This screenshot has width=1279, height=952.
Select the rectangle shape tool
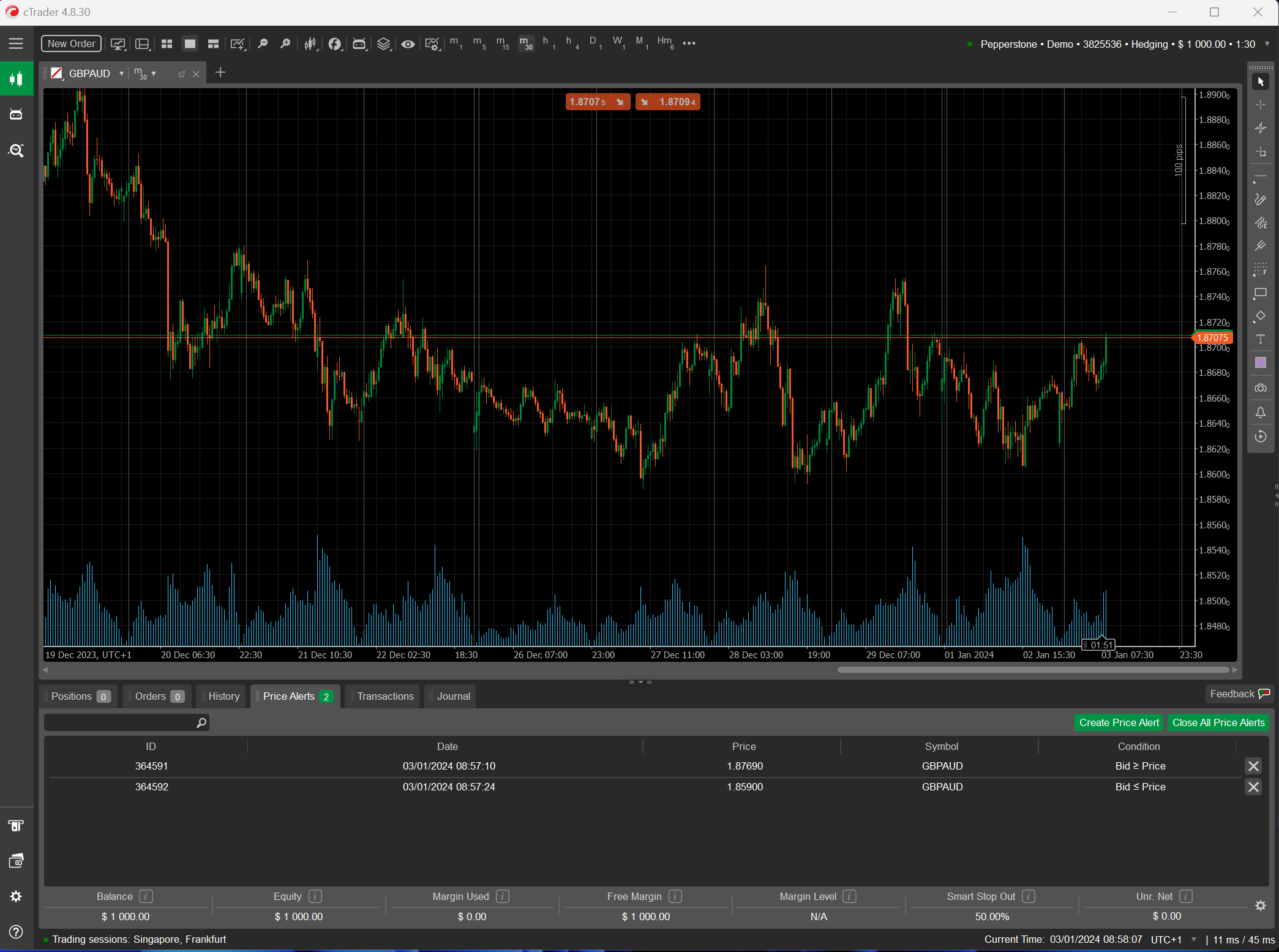(1261, 293)
